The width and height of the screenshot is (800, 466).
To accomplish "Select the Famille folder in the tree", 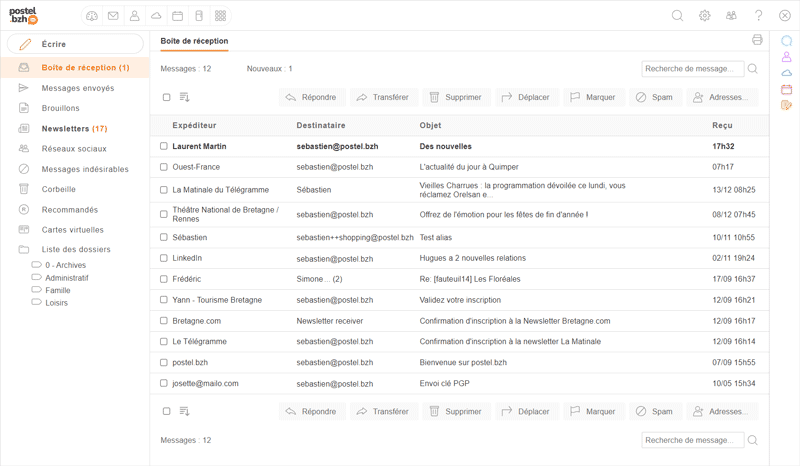I will coord(58,290).
